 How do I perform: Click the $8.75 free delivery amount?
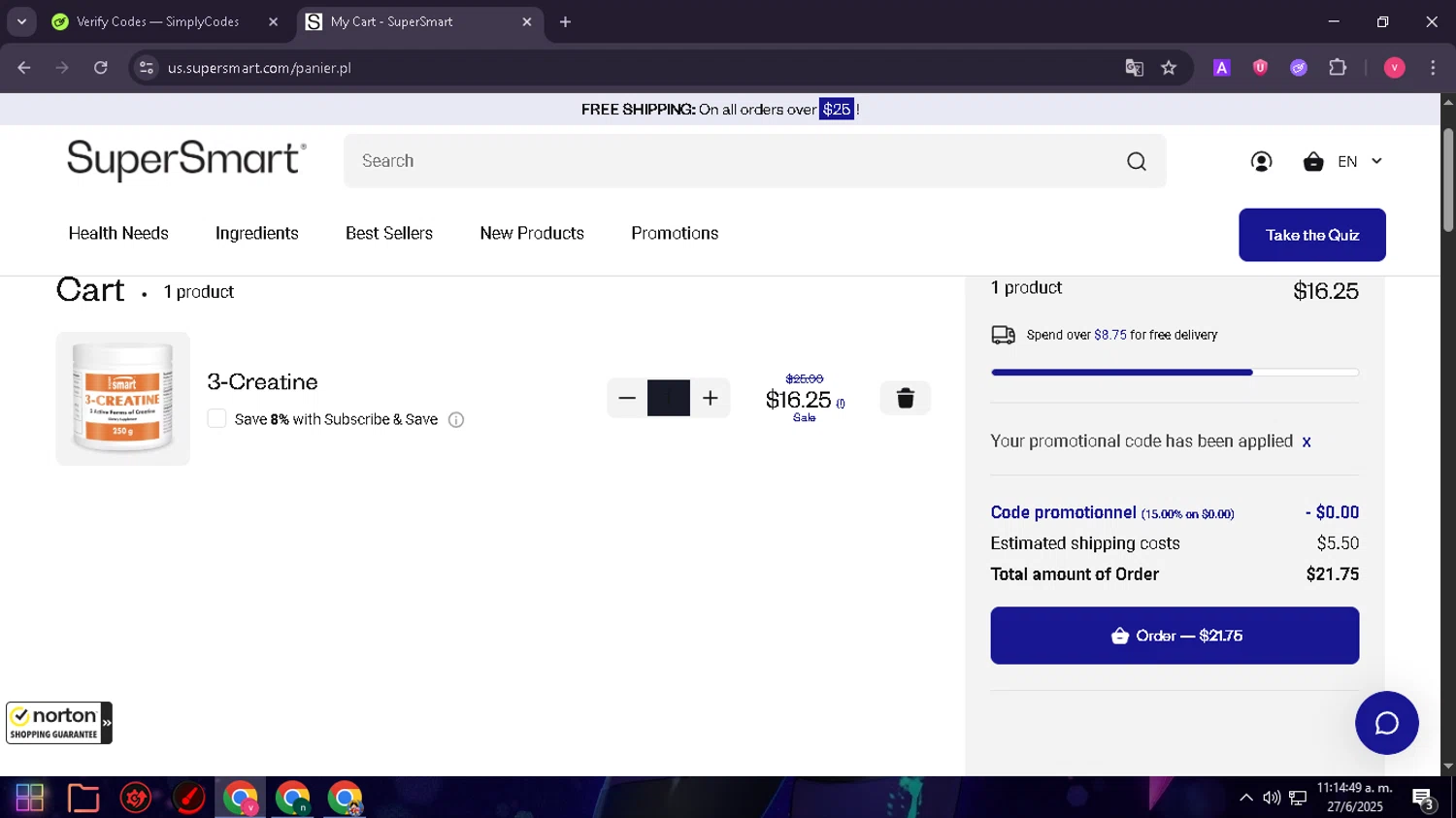tap(1110, 335)
